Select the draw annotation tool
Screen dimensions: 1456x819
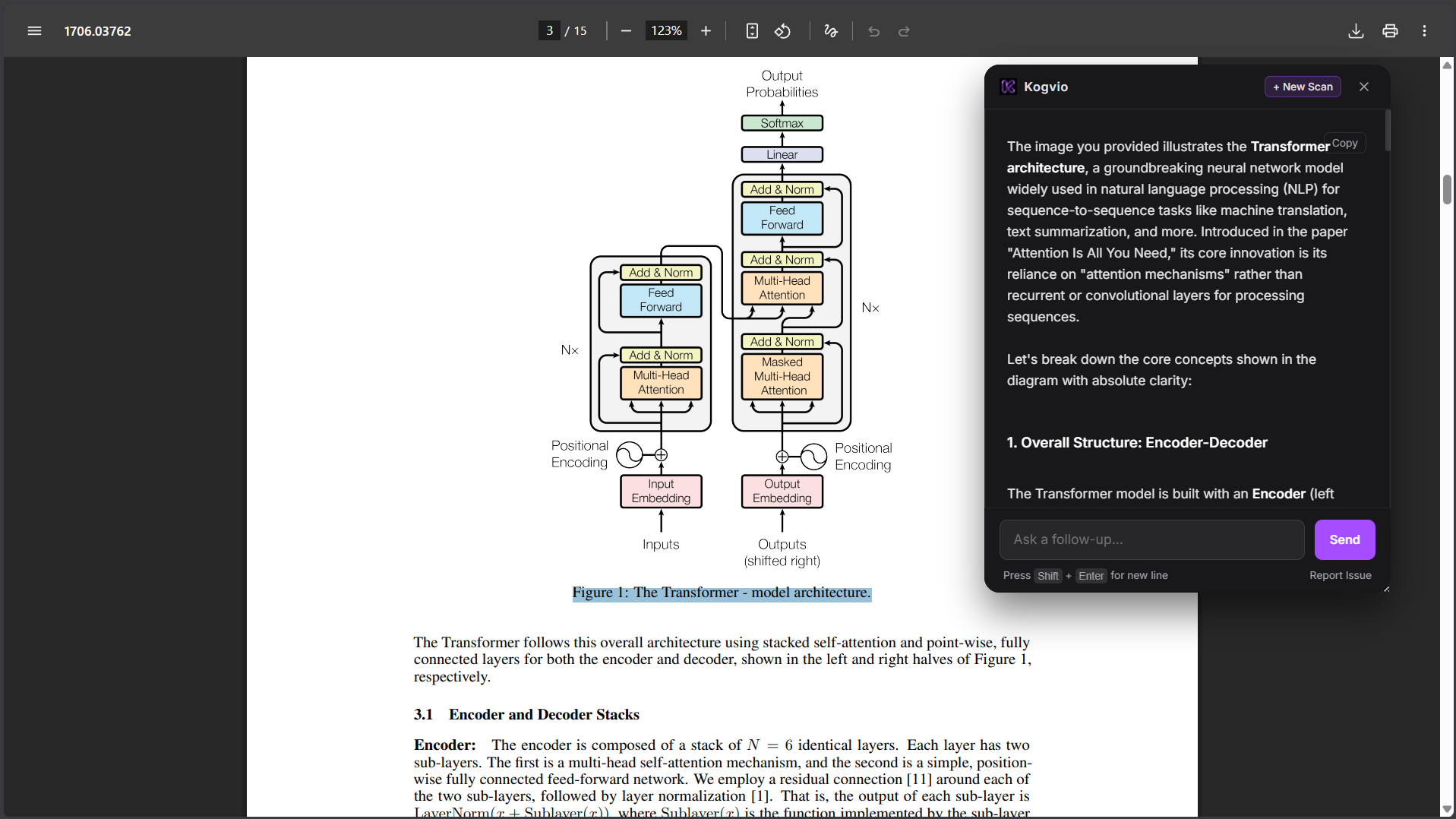[x=831, y=31]
